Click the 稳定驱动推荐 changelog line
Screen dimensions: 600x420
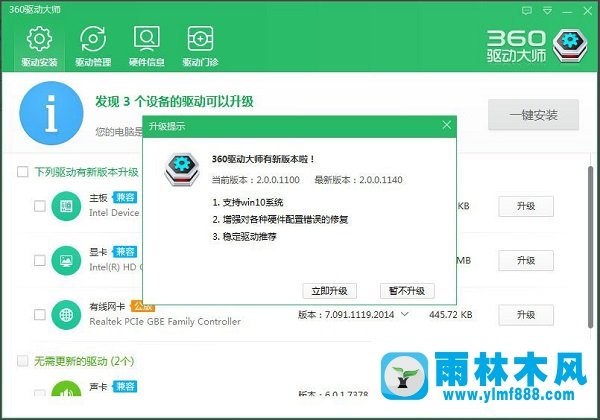(245, 237)
